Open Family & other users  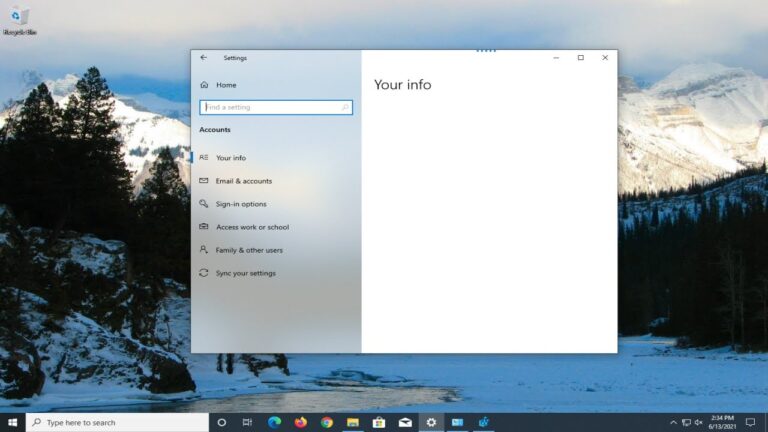249,250
